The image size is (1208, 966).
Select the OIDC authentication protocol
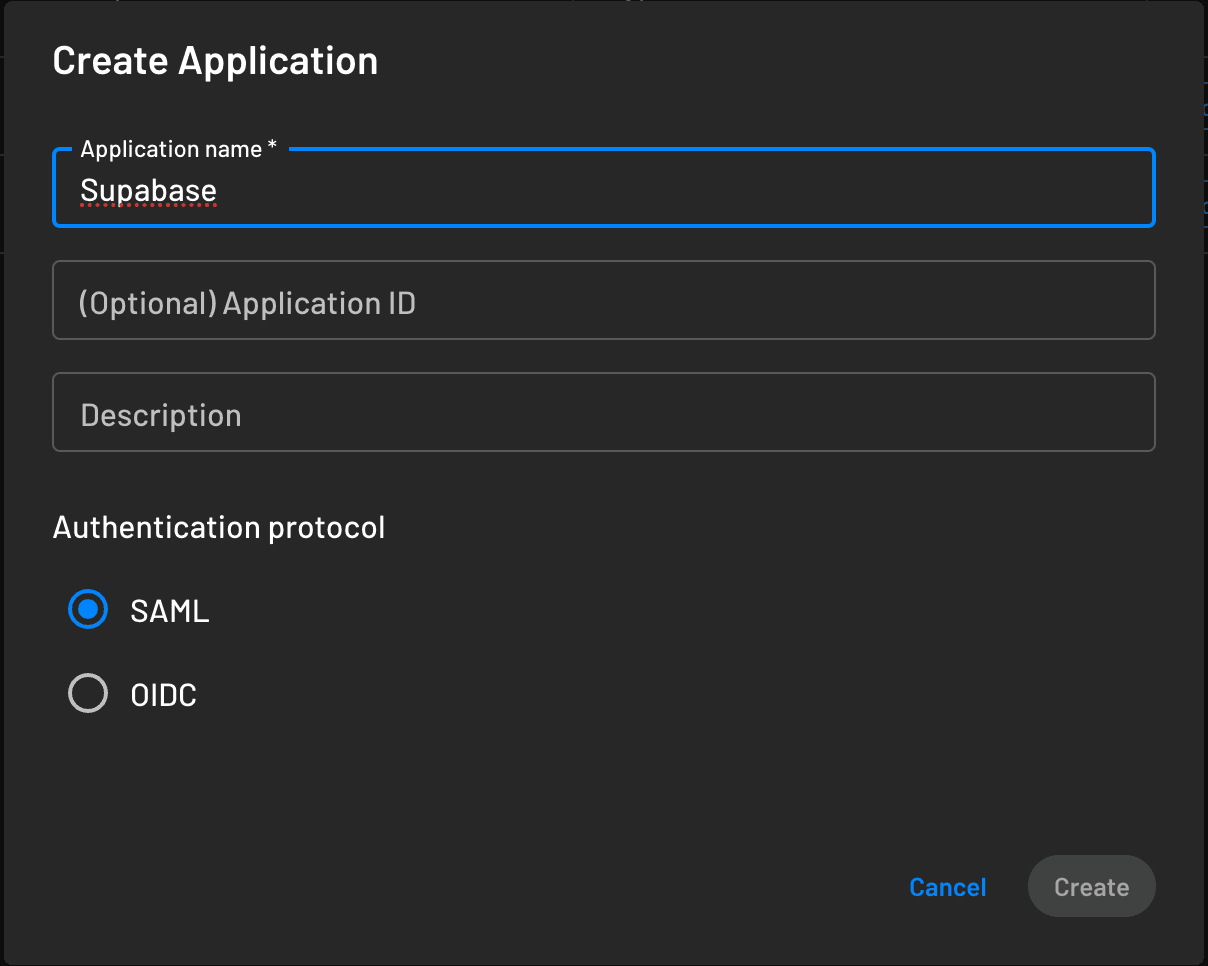(88, 693)
